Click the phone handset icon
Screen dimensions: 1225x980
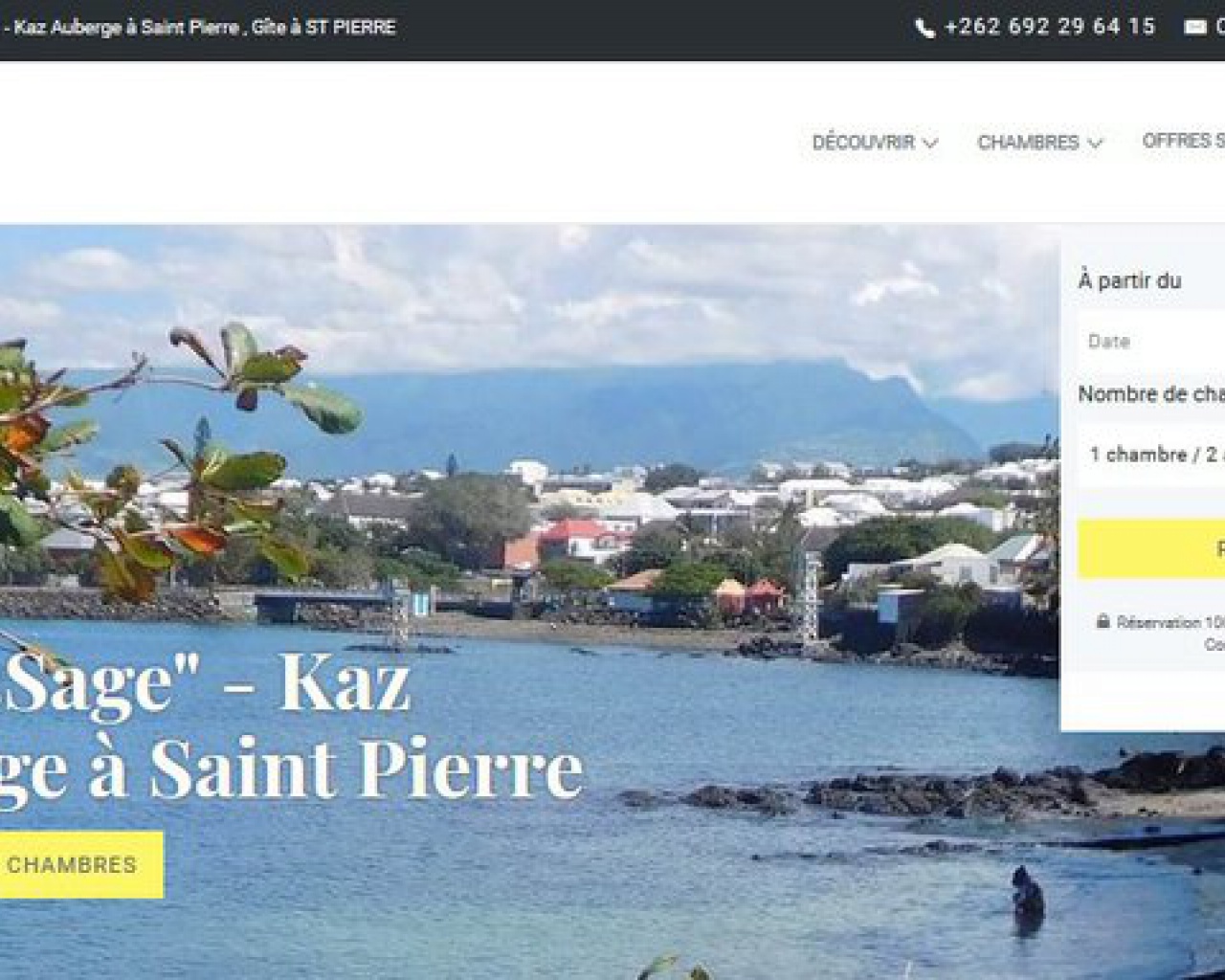pyautogui.click(x=924, y=28)
